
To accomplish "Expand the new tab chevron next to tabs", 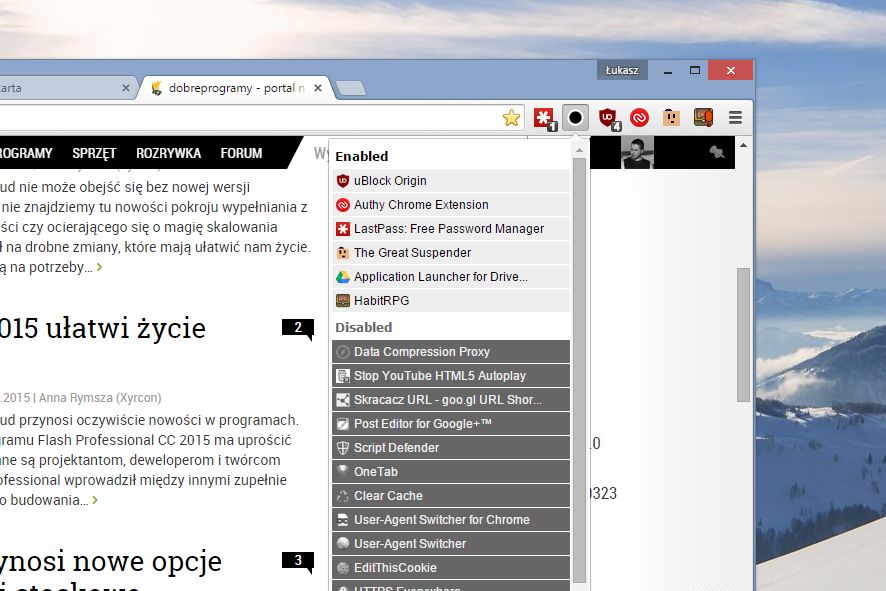I will 350,87.
